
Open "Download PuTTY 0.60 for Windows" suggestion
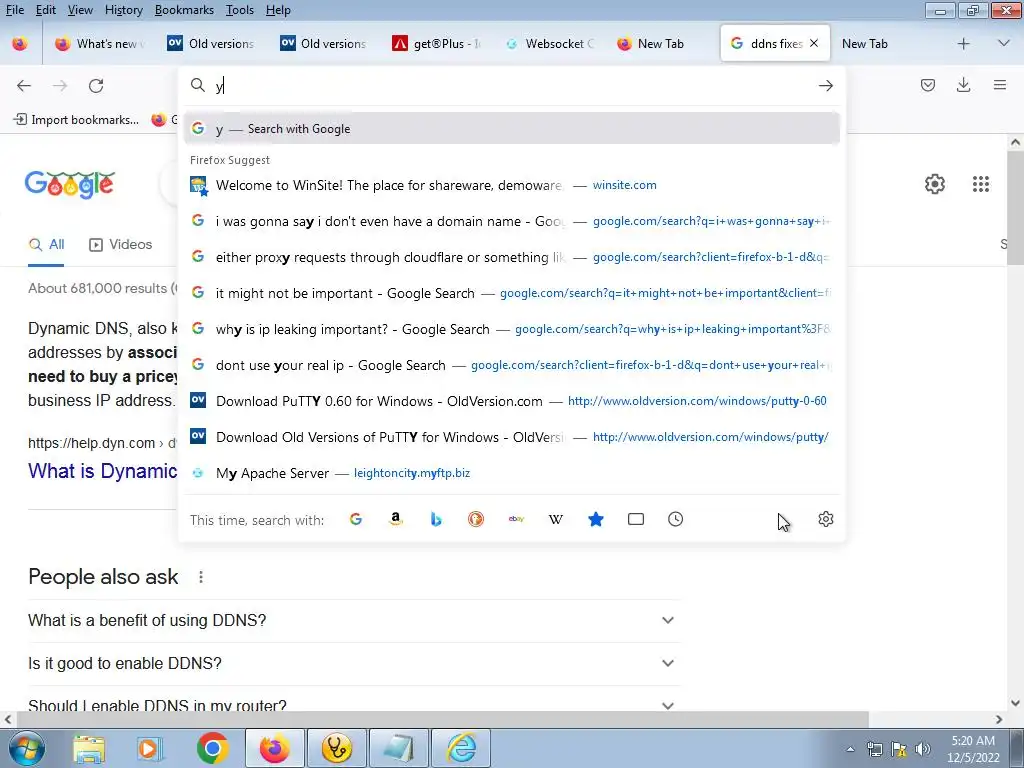point(511,401)
